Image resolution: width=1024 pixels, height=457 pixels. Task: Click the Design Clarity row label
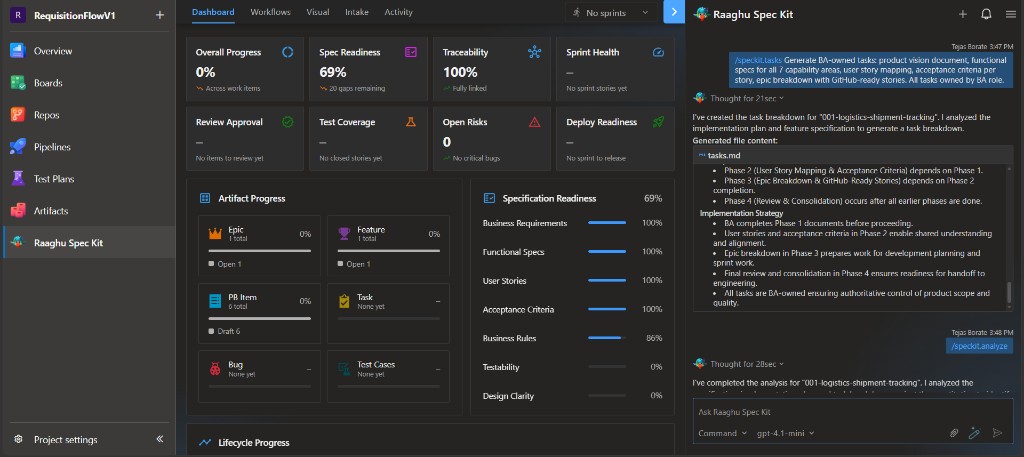[x=508, y=396]
